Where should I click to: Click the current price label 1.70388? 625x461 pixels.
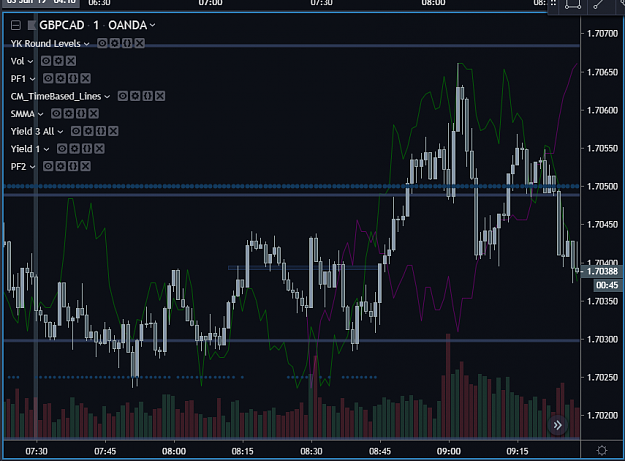(602, 271)
